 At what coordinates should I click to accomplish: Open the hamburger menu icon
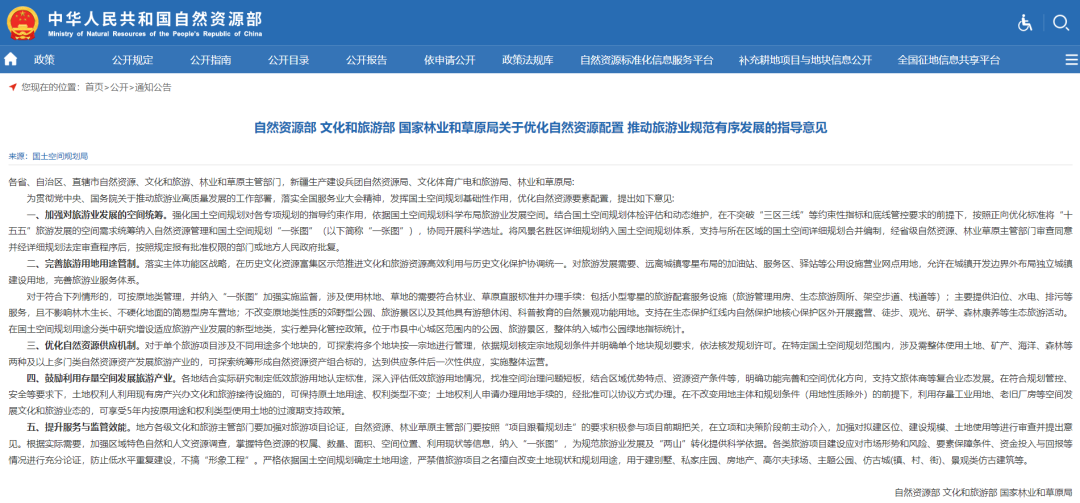[x=1071, y=60]
